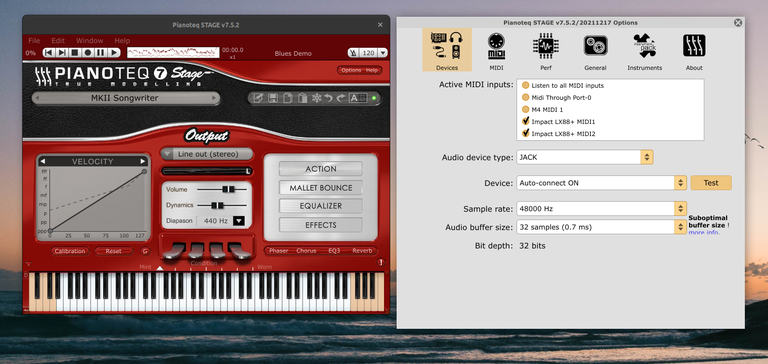Image resolution: width=768 pixels, height=364 pixels.
Task: Open the Window menu
Action: (x=89, y=41)
